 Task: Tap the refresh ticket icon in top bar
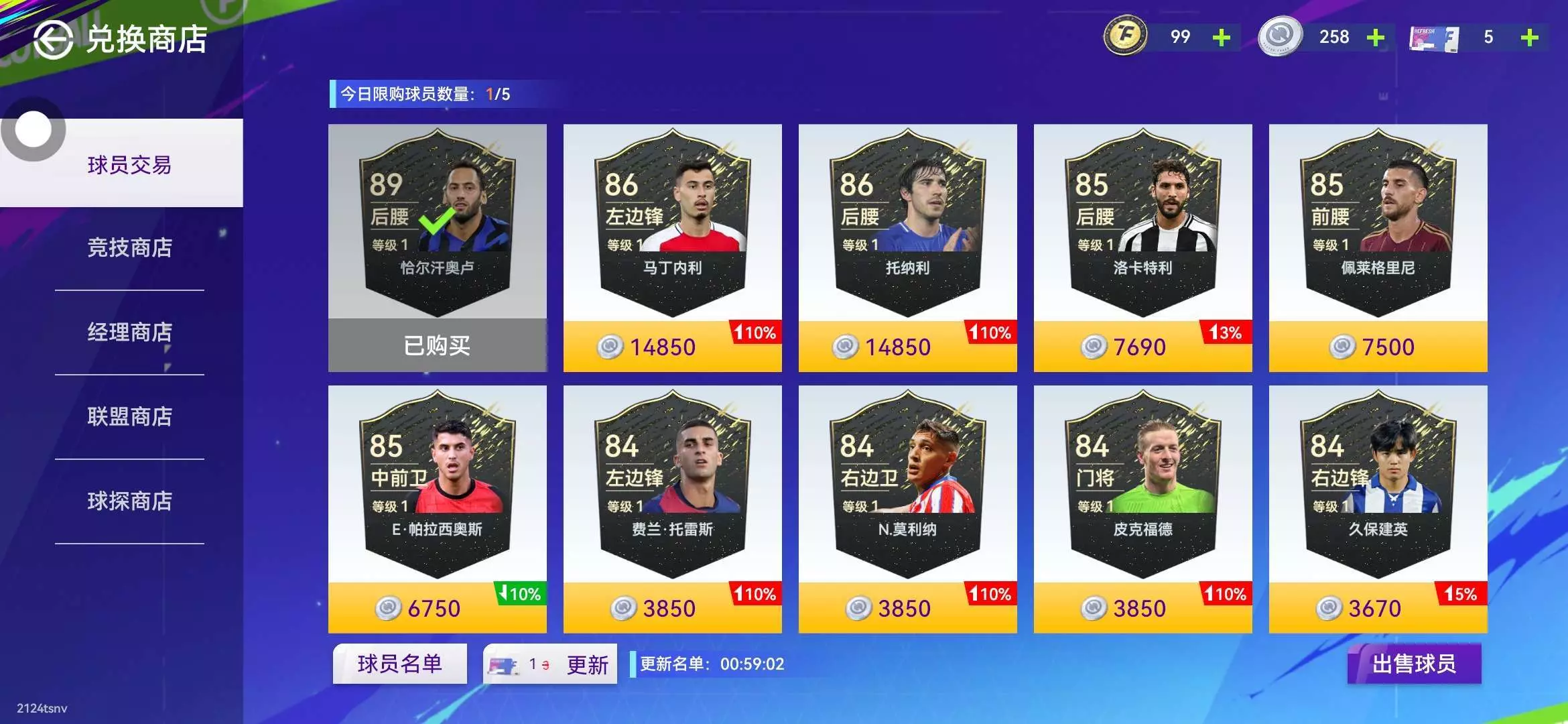[1434, 38]
